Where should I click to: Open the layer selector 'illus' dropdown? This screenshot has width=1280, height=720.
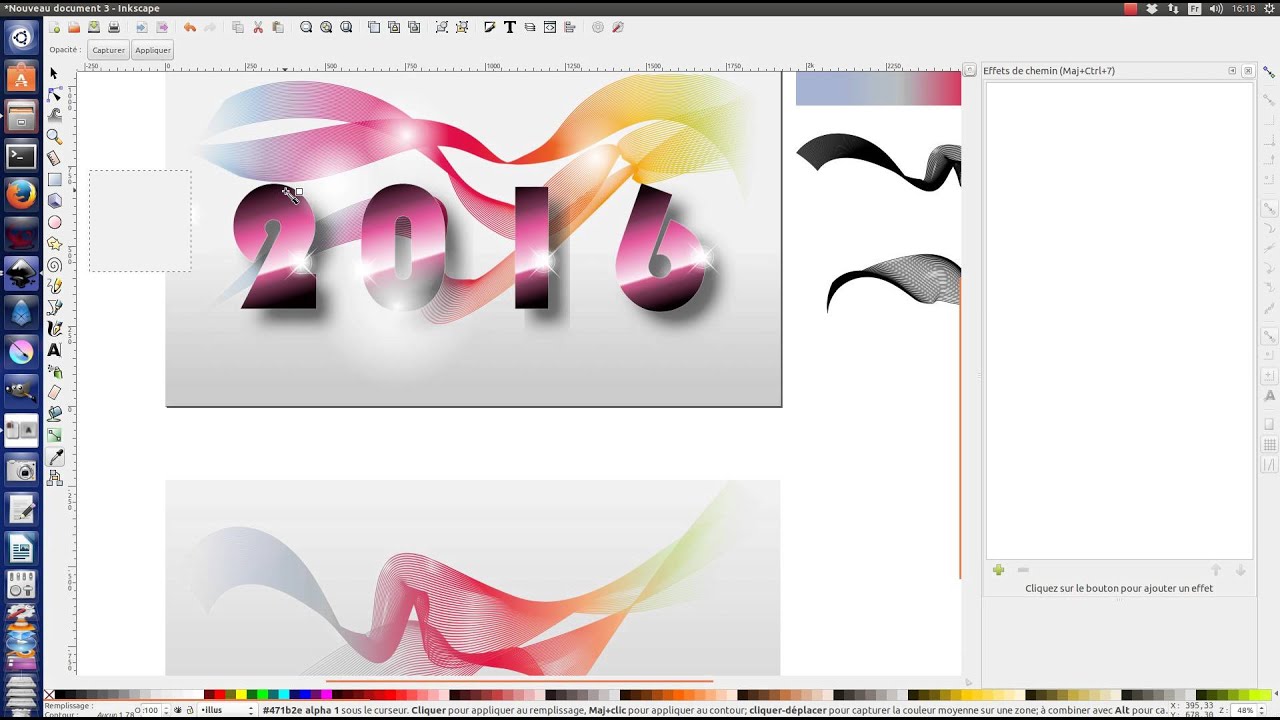[227, 710]
